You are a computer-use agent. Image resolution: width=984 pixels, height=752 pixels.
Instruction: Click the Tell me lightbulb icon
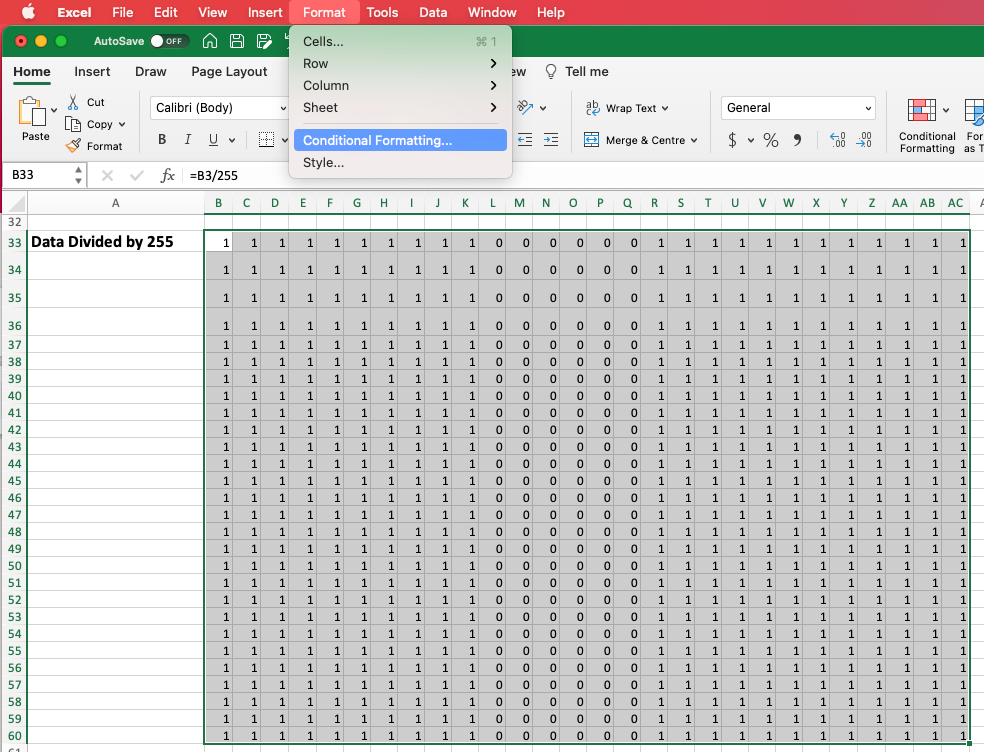[550, 72]
